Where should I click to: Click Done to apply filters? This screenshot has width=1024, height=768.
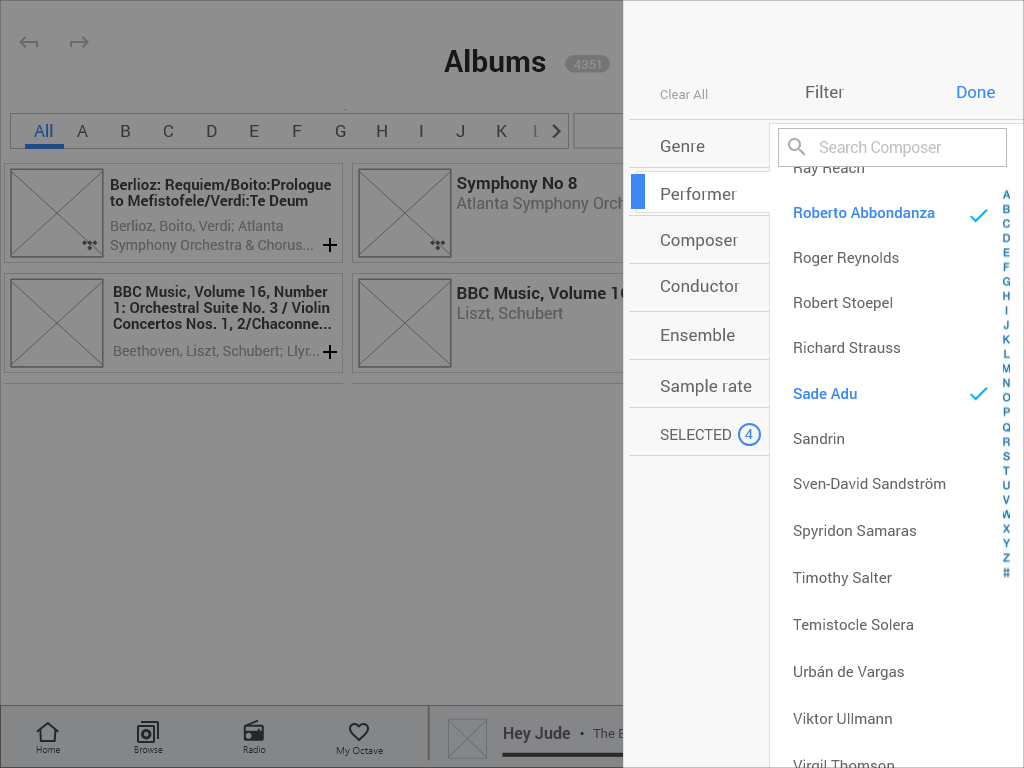[x=975, y=92]
